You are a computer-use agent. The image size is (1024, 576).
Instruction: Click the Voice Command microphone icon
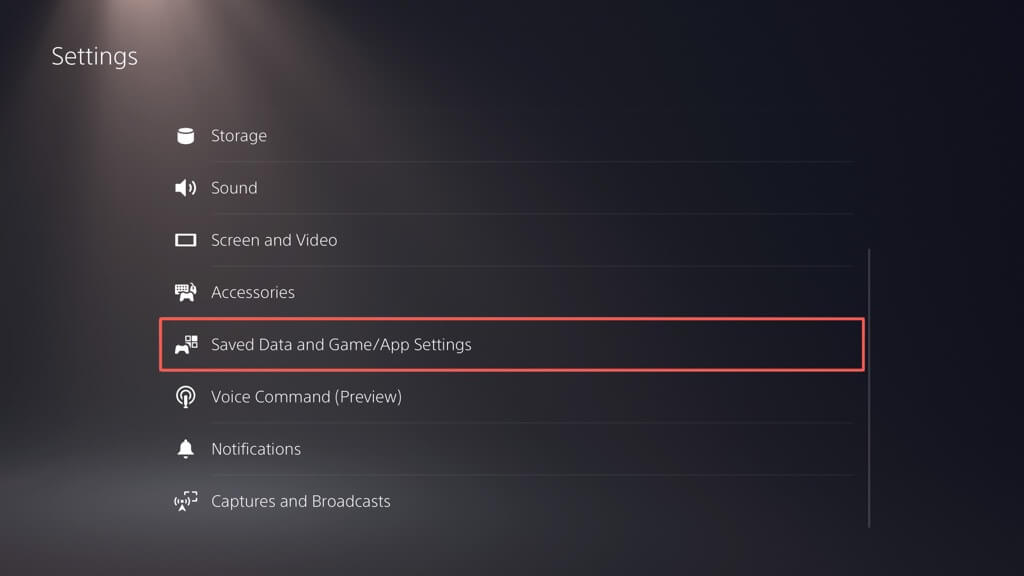185,397
